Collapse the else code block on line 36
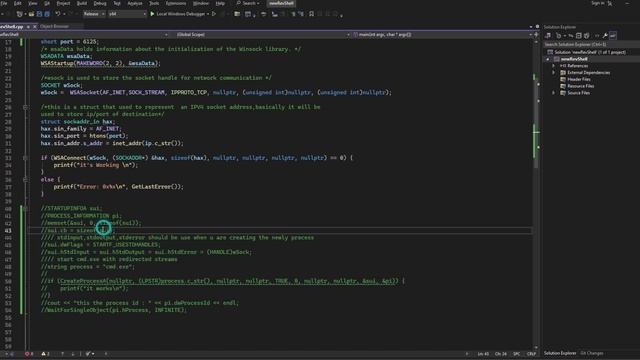Image resolution: width=640 pixels, height=360 pixels. [25, 180]
